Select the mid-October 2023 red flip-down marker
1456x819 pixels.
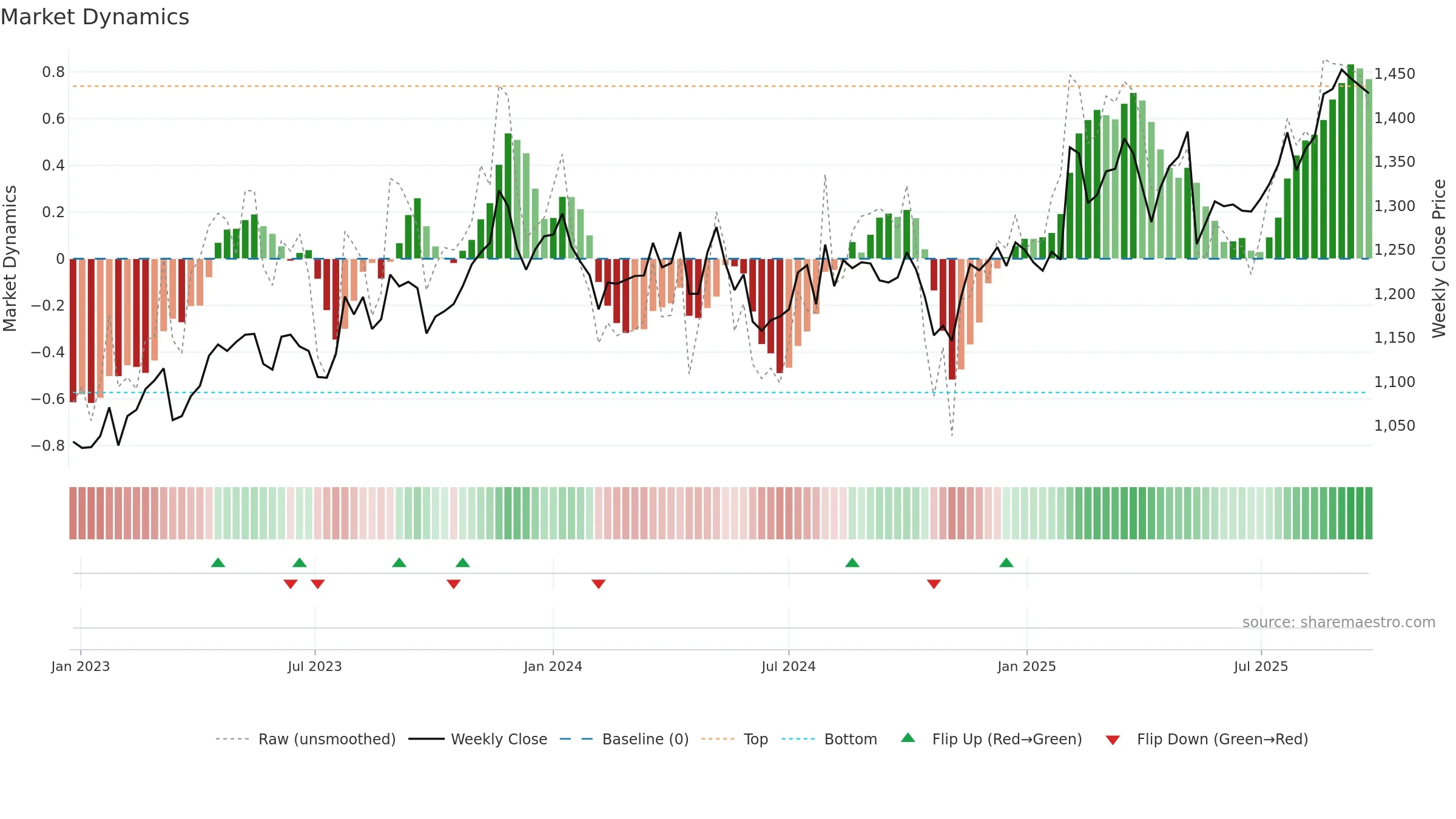point(454,584)
